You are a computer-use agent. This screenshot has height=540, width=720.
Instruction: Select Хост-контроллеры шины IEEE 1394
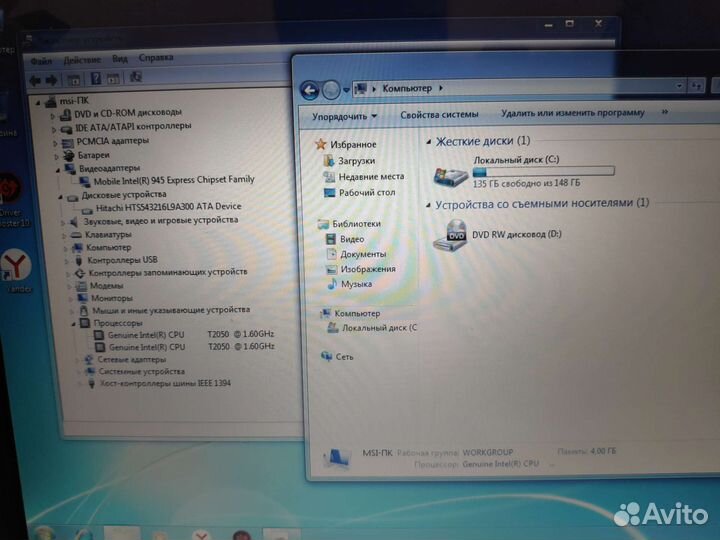[x=165, y=383]
